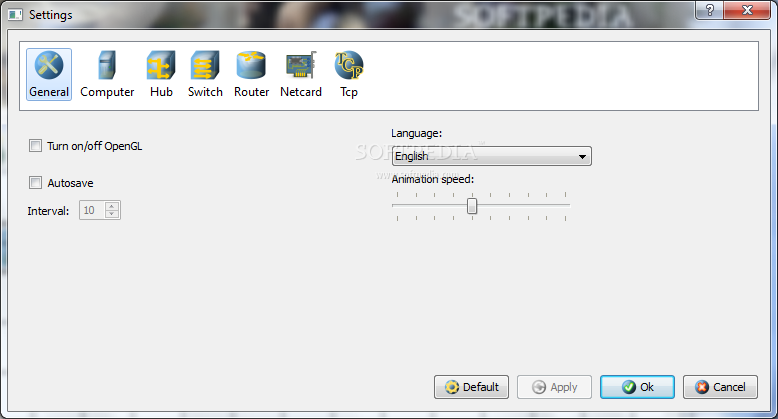Decrease Interval with the down arrow

(112, 214)
